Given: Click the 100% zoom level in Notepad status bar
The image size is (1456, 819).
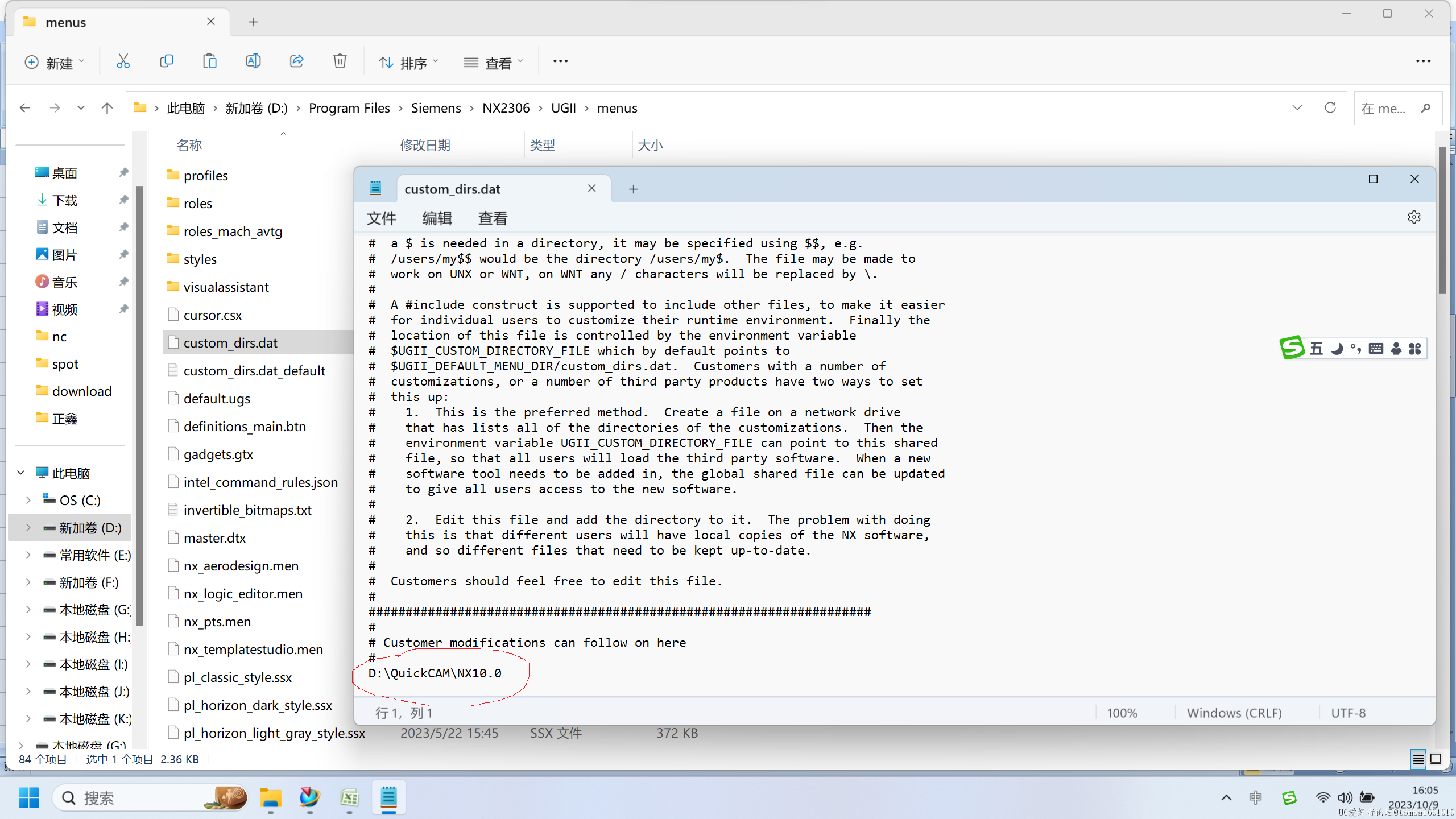Looking at the screenshot, I should (1122, 713).
